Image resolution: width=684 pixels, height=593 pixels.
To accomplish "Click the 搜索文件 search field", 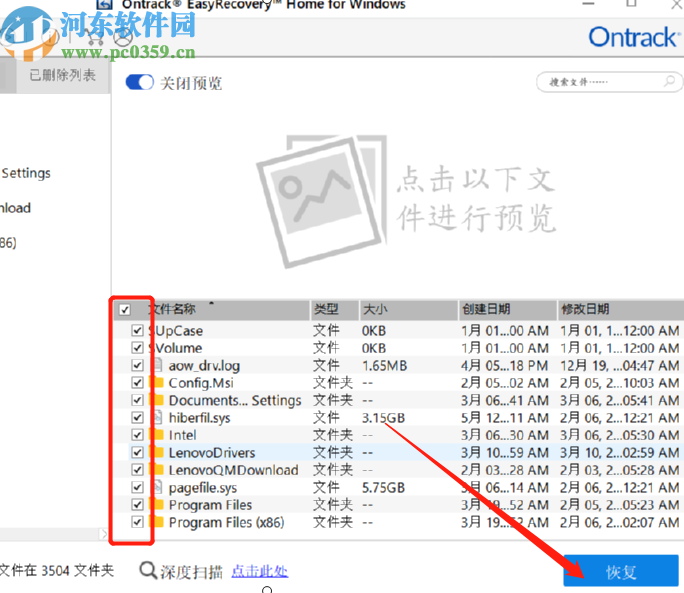I will [609, 82].
